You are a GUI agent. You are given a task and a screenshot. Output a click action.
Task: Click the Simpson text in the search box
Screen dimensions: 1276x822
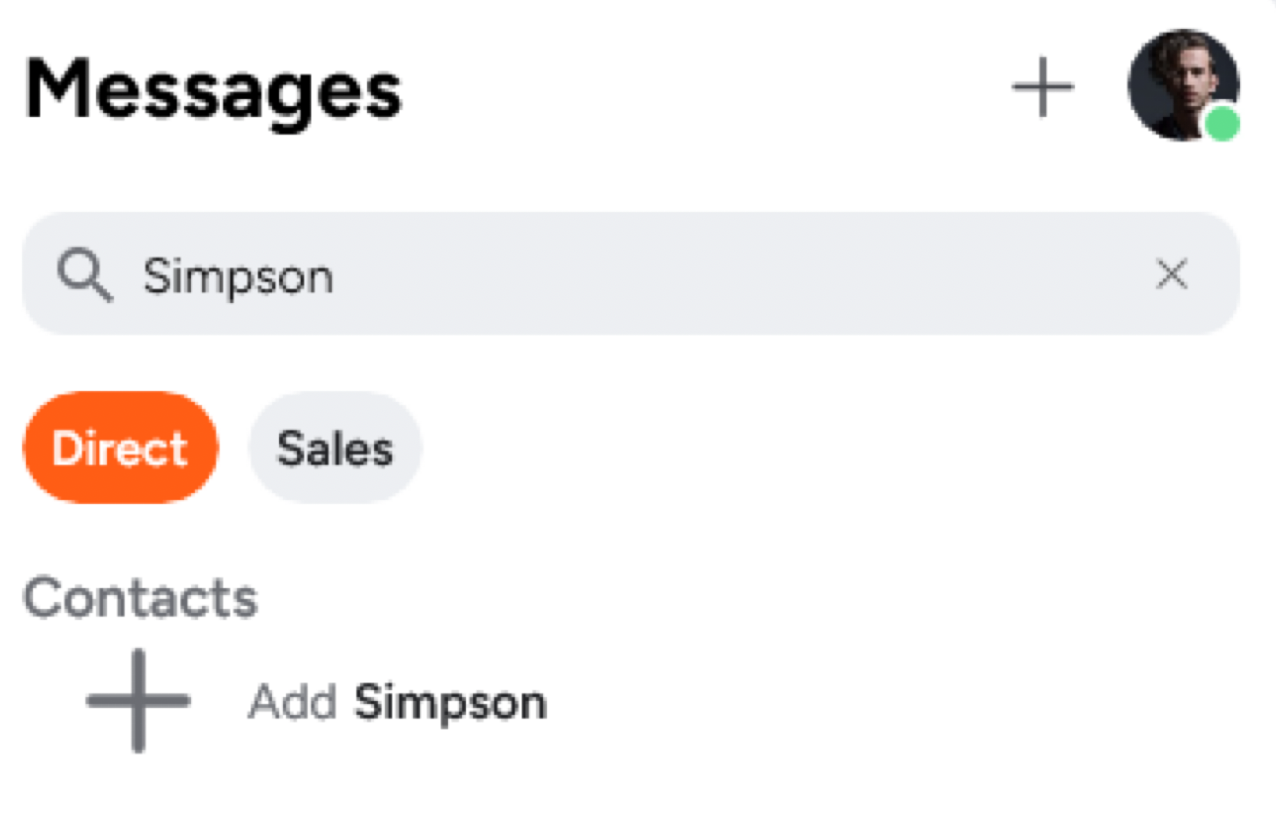238,276
